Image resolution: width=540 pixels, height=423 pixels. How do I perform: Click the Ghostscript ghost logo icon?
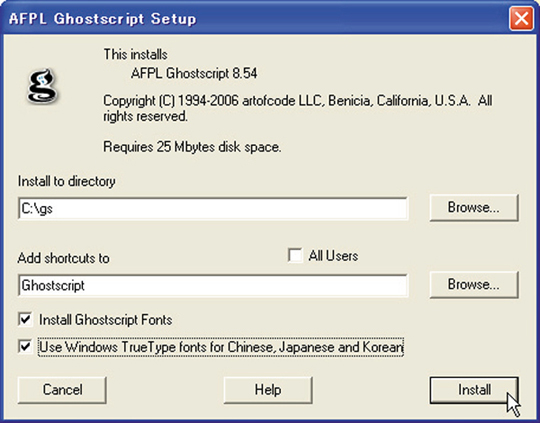pyautogui.click(x=42, y=86)
